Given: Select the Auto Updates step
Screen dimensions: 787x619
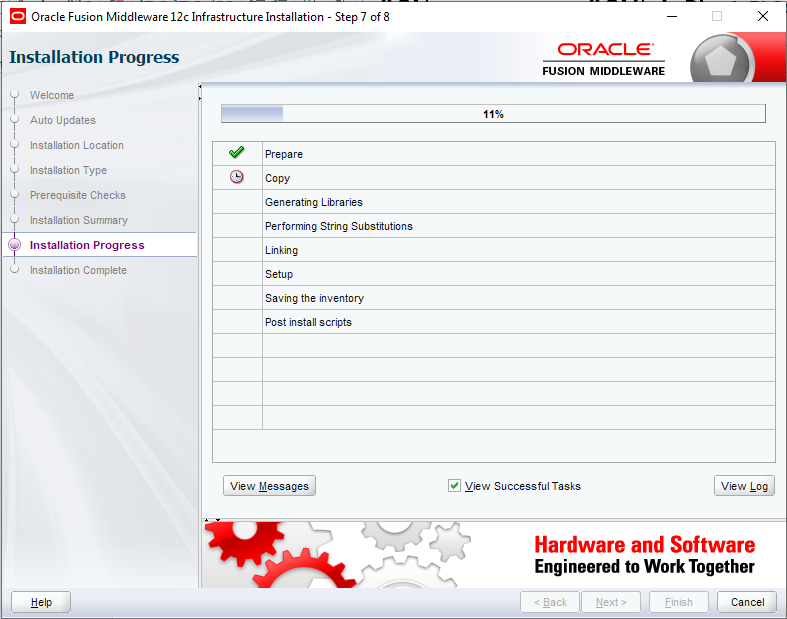Looking at the screenshot, I should click(x=63, y=120).
